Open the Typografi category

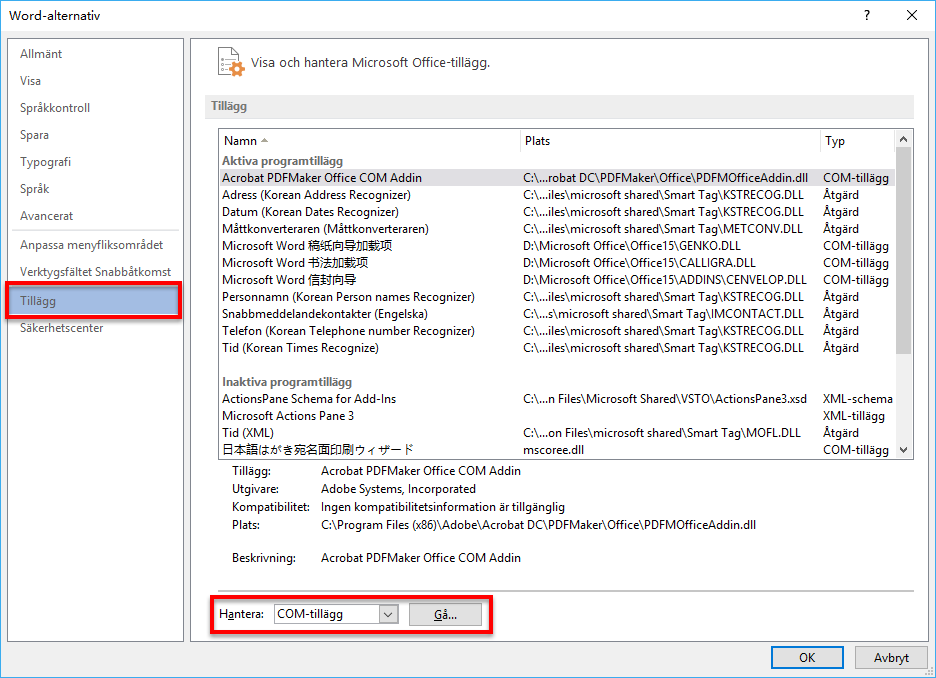click(x=94, y=162)
